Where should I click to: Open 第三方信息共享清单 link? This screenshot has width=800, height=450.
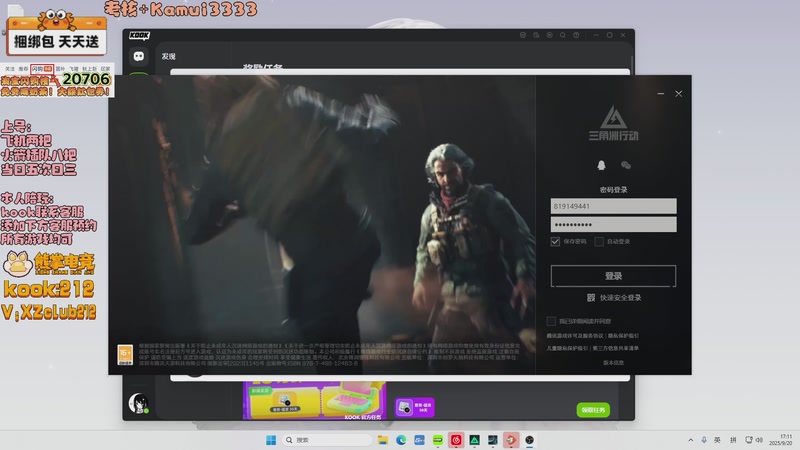(x=615, y=348)
